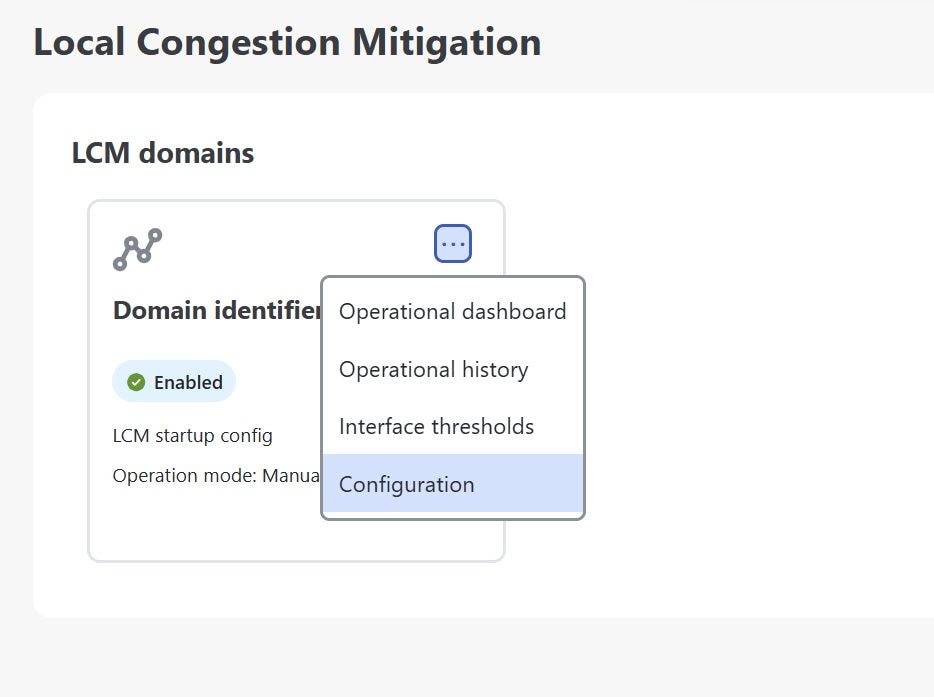Image resolution: width=934 pixels, height=697 pixels.
Task: Click the LCM domains section heading
Action: pos(163,153)
